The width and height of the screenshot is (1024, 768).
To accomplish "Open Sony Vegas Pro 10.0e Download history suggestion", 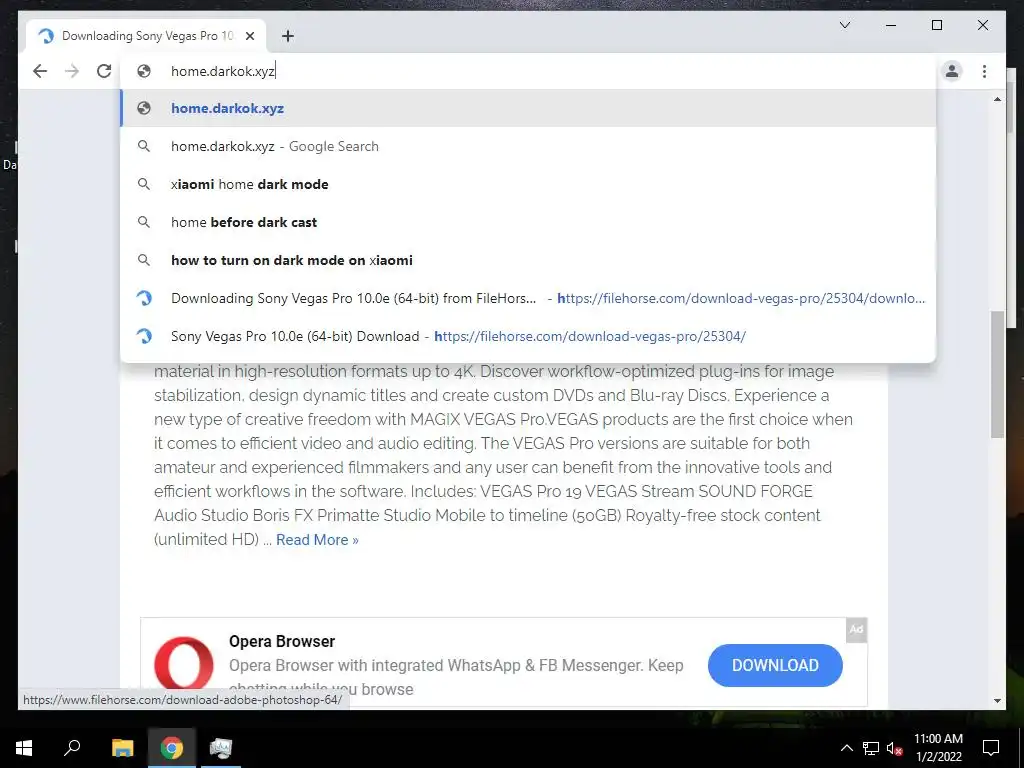I will [528, 336].
